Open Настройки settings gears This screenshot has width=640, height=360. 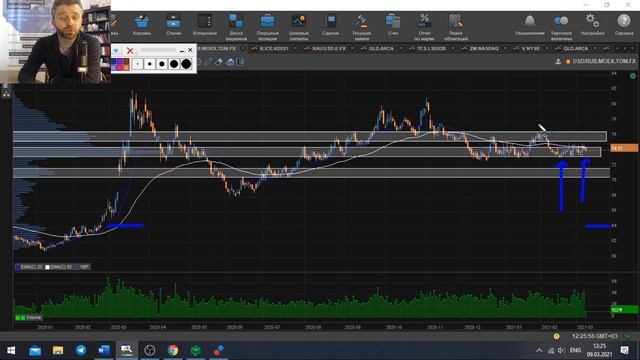click(592, 25)
